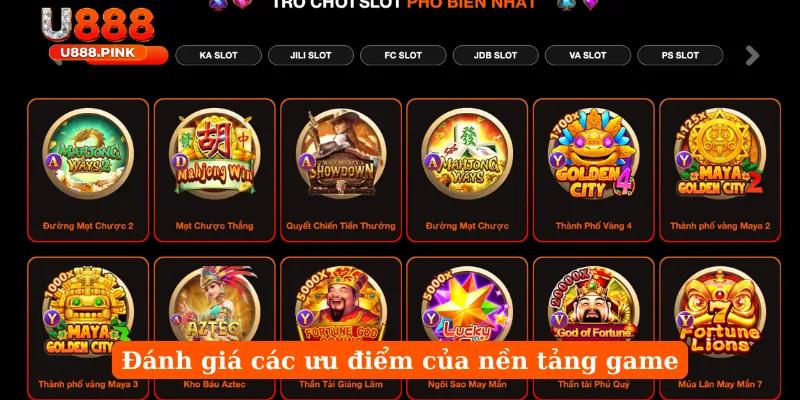Select the Mahjong Ways game icon
This screenshot has width=800, height=400.
[467, 154]
